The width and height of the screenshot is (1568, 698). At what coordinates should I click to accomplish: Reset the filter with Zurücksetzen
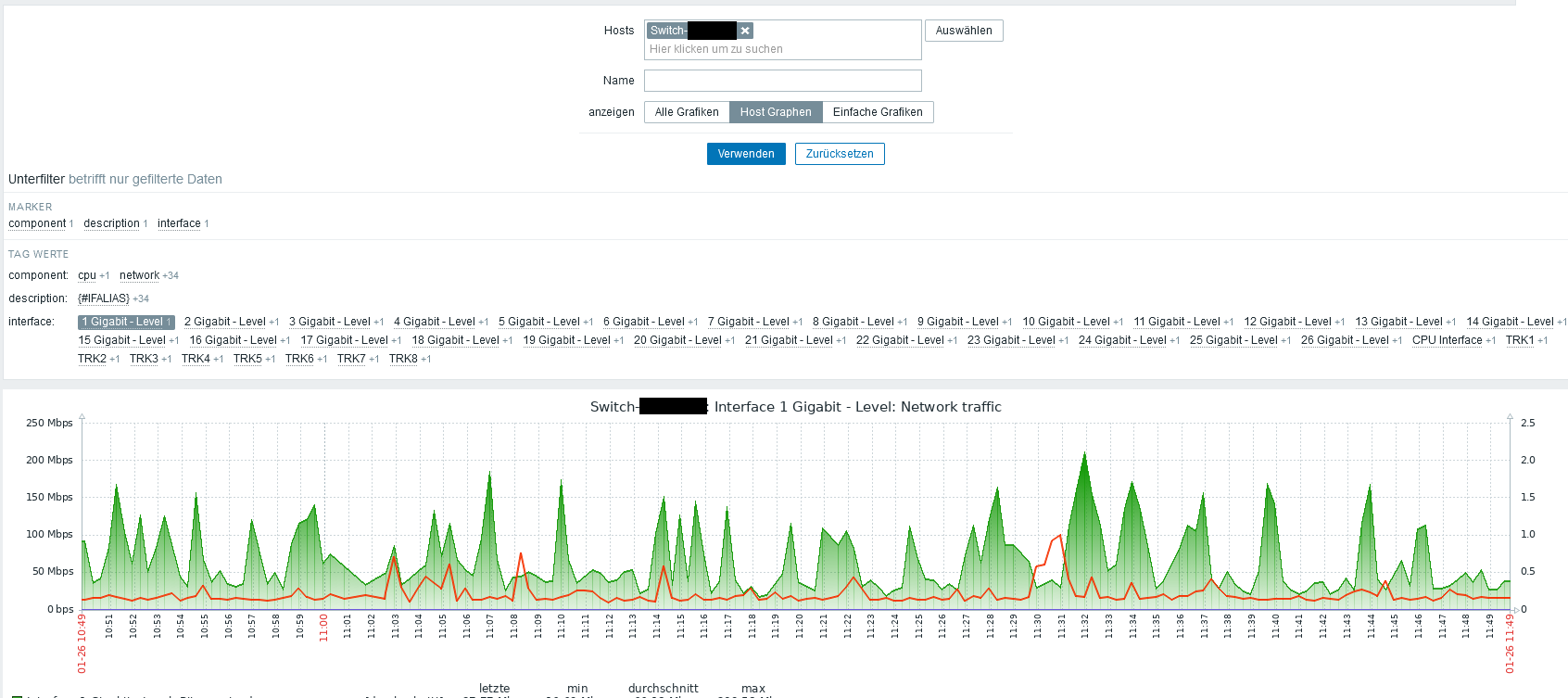tap(840, 154)
